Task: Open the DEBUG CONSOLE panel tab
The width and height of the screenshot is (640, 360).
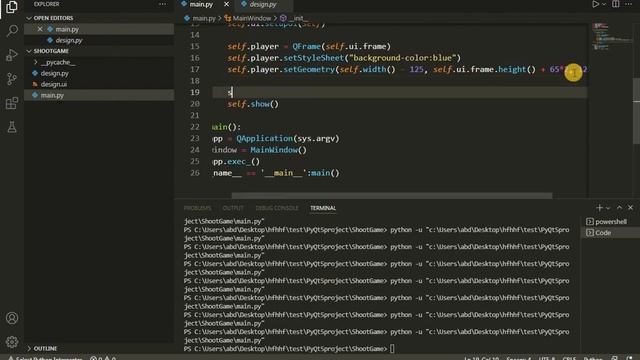Action: [277, 208]
